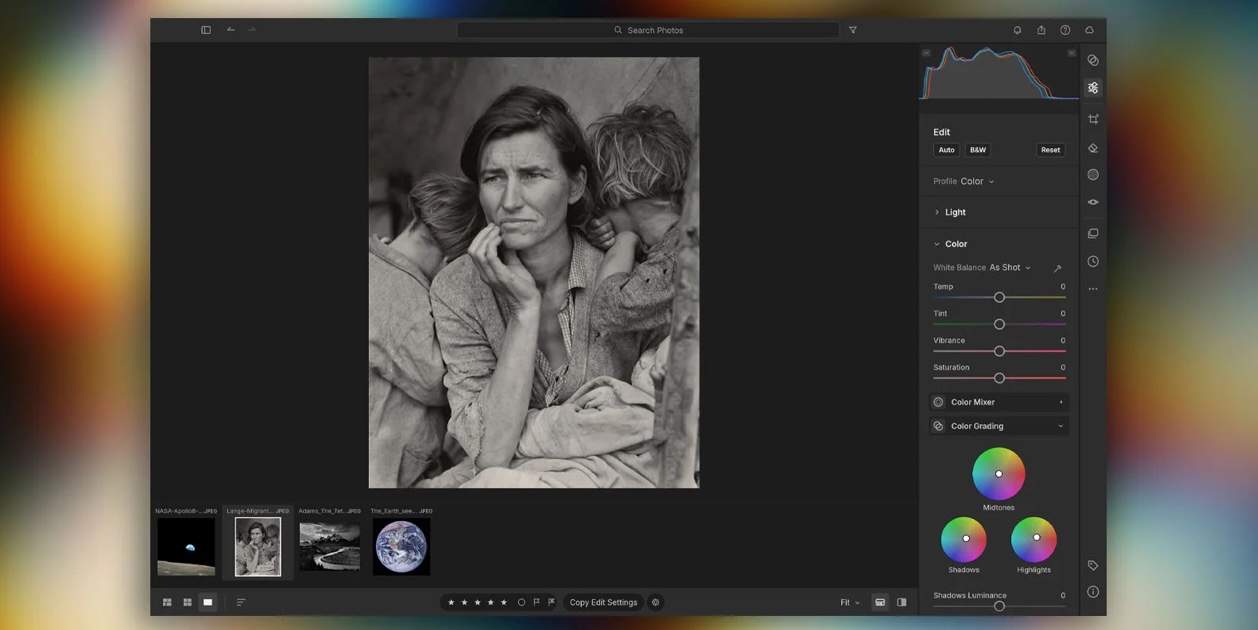
Task: Set rating to three stars
Action: (x=477, y=602)
